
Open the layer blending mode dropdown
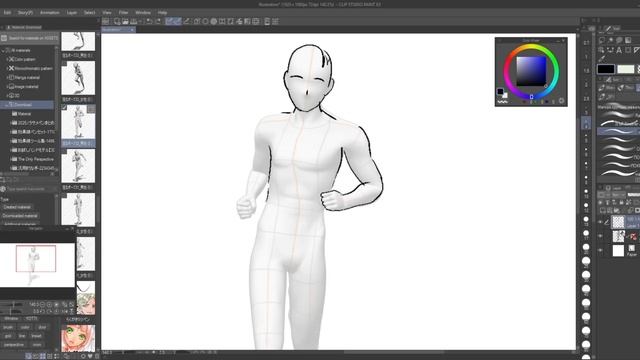point(618,195)
